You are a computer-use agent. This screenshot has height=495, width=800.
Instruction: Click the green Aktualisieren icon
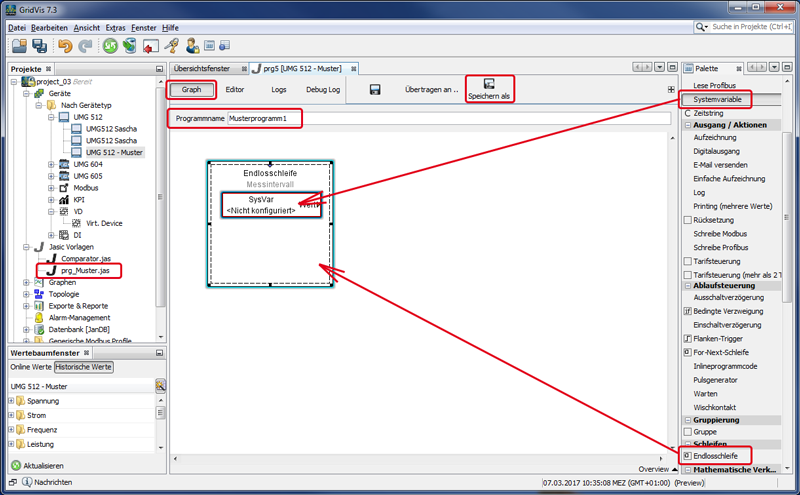16,465
